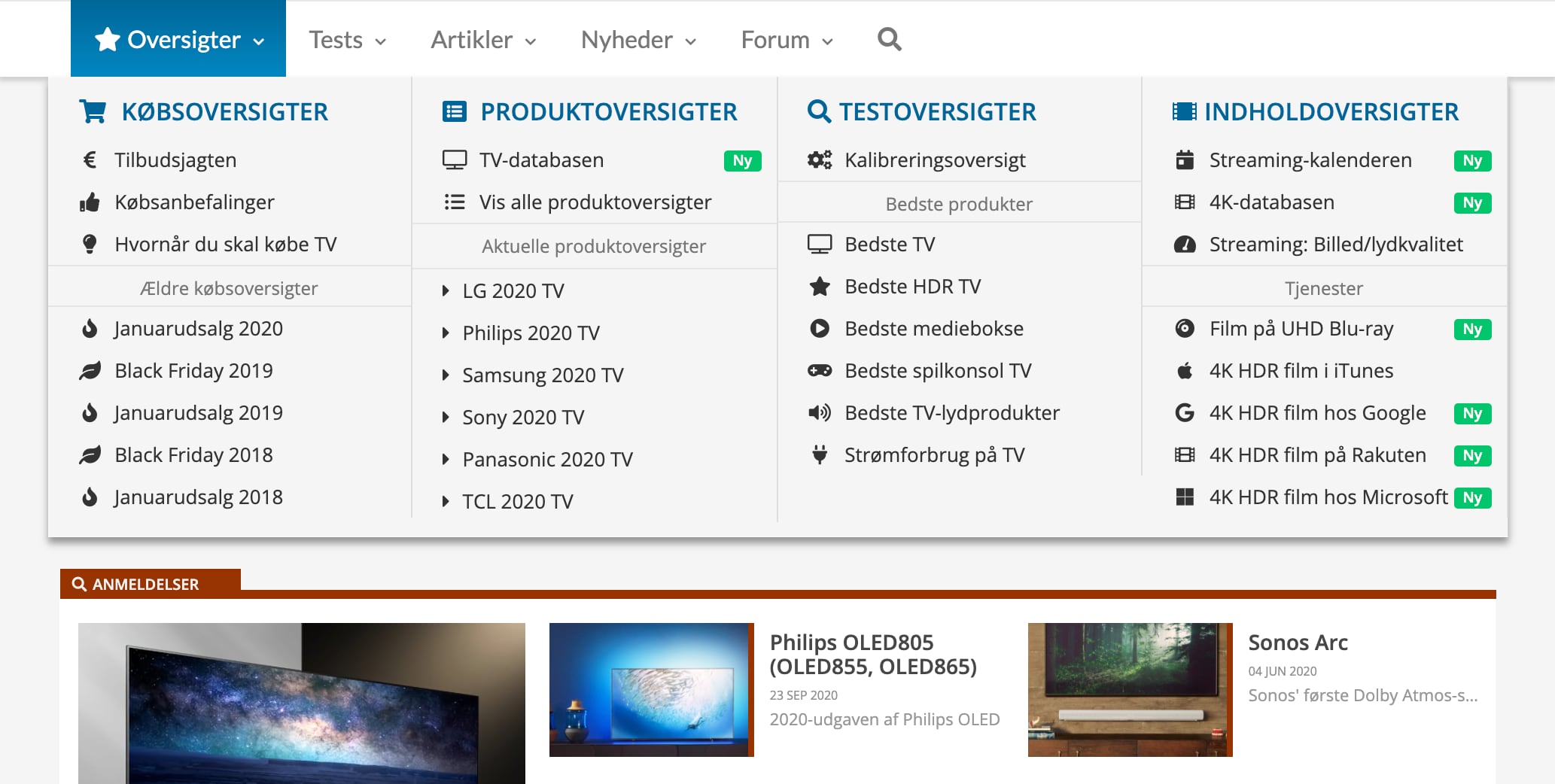Image resolution: width=1555 pixels, height=784 pixels.
Task: Open the Artikler dropdown menu
Action: [483, 39]
